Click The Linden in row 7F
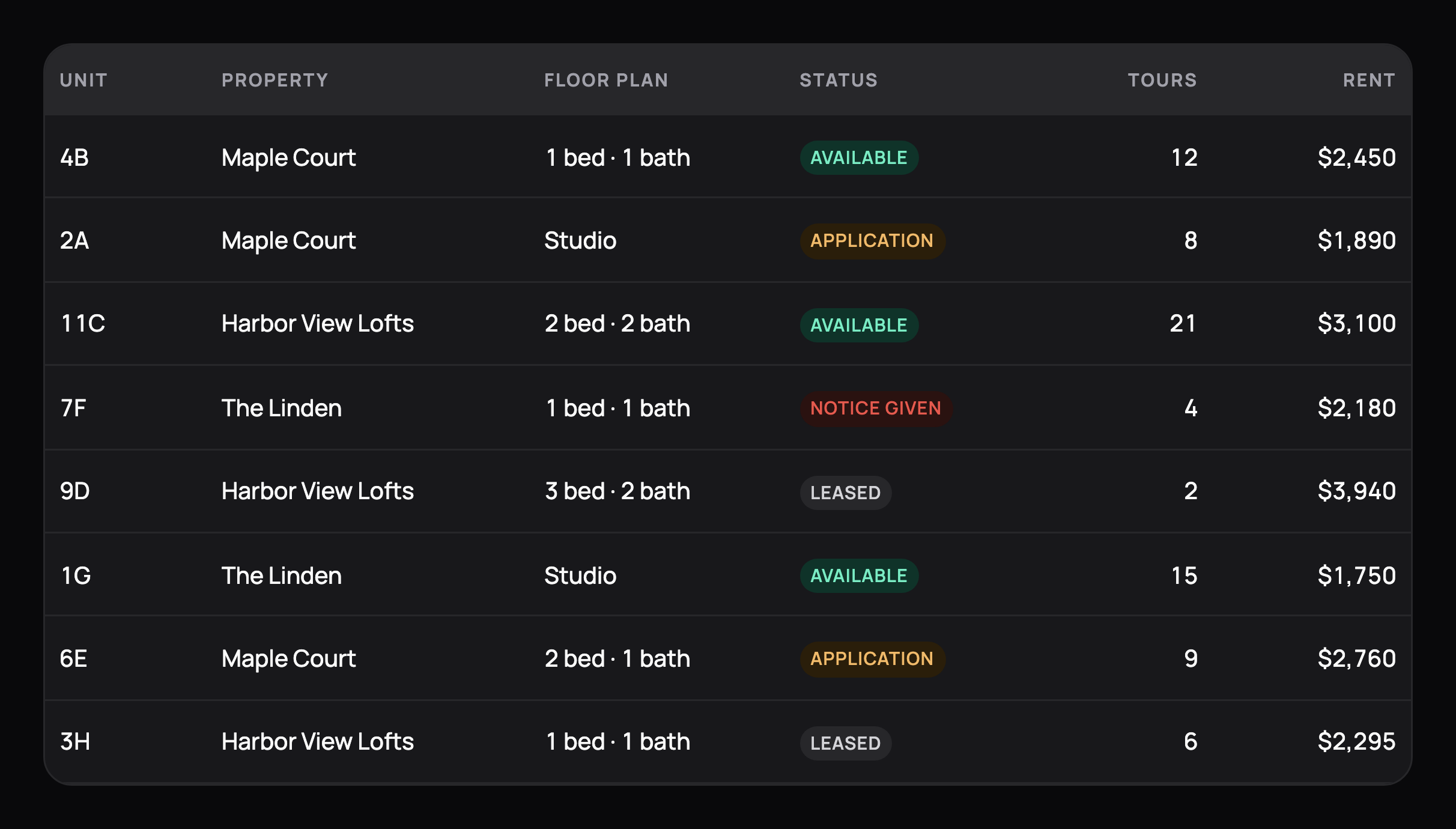This screenshot has width=1456, height=829. (x=282, y=408)
